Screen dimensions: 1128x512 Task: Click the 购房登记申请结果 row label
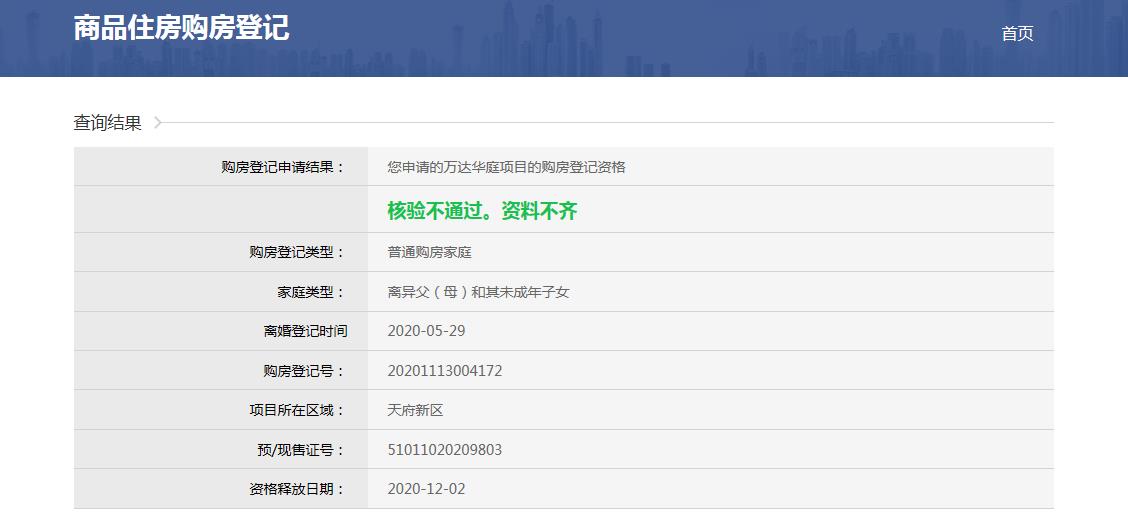click(282, 167)
